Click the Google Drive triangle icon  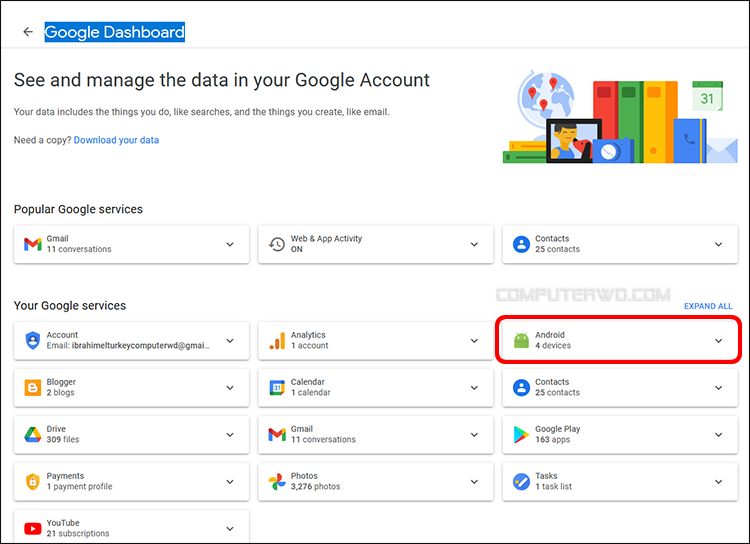click(33, 434)
